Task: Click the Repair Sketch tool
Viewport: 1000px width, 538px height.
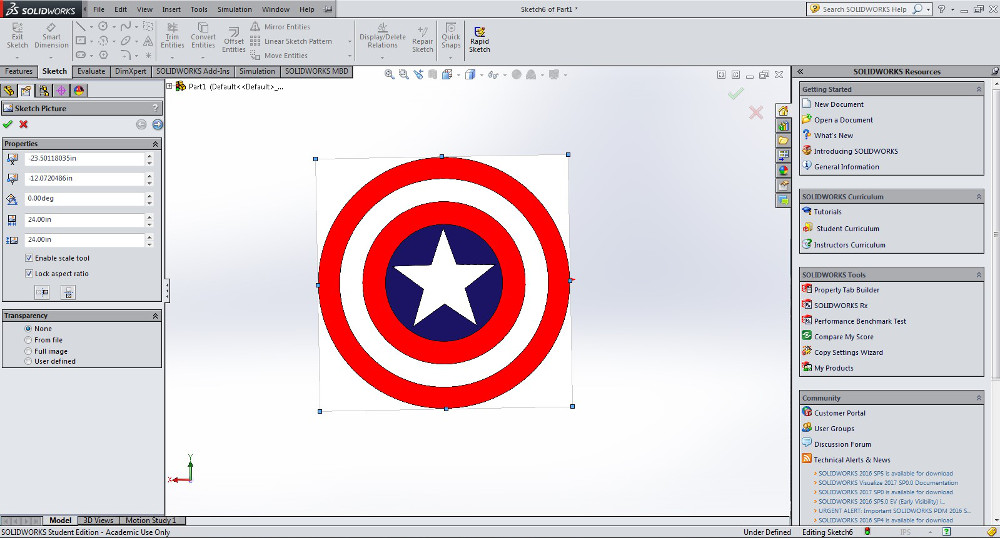Action: click(x=422, y=40)
